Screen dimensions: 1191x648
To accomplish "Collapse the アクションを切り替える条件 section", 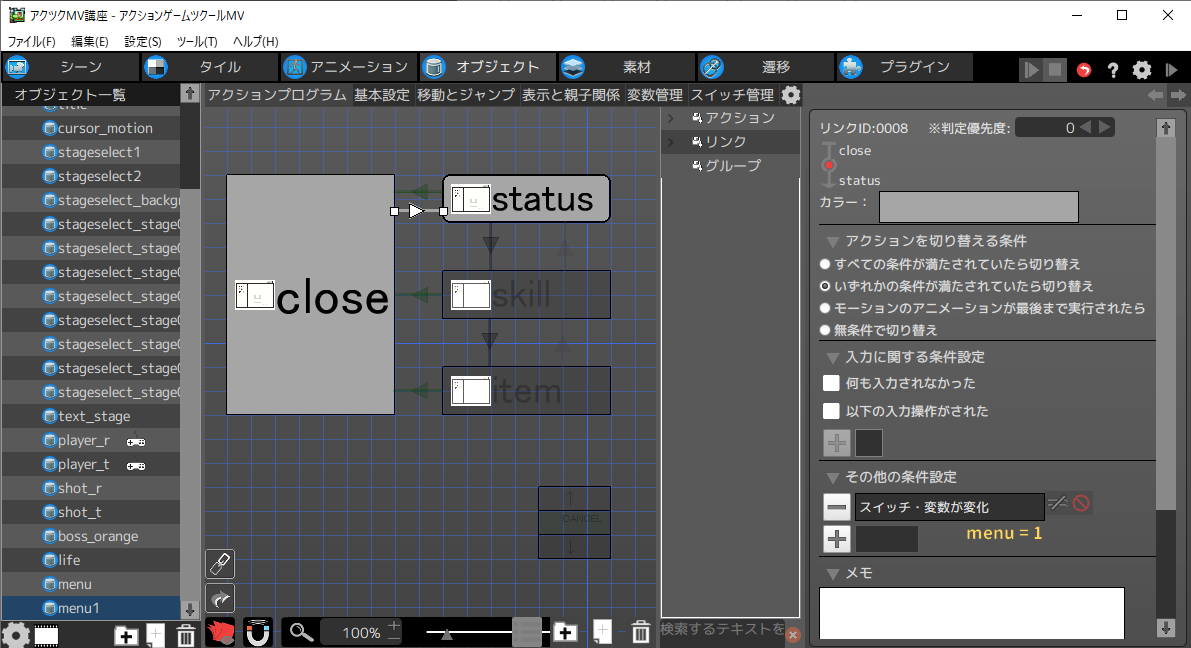I will (832, 241).
